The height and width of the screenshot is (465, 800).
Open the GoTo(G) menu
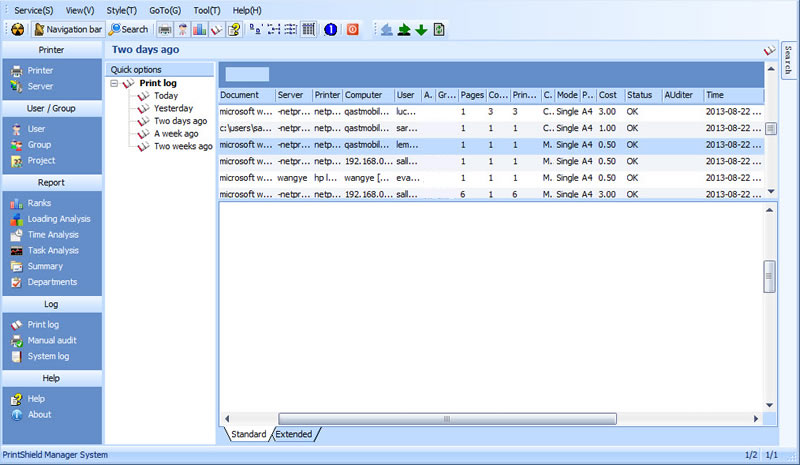coord(165,11)
